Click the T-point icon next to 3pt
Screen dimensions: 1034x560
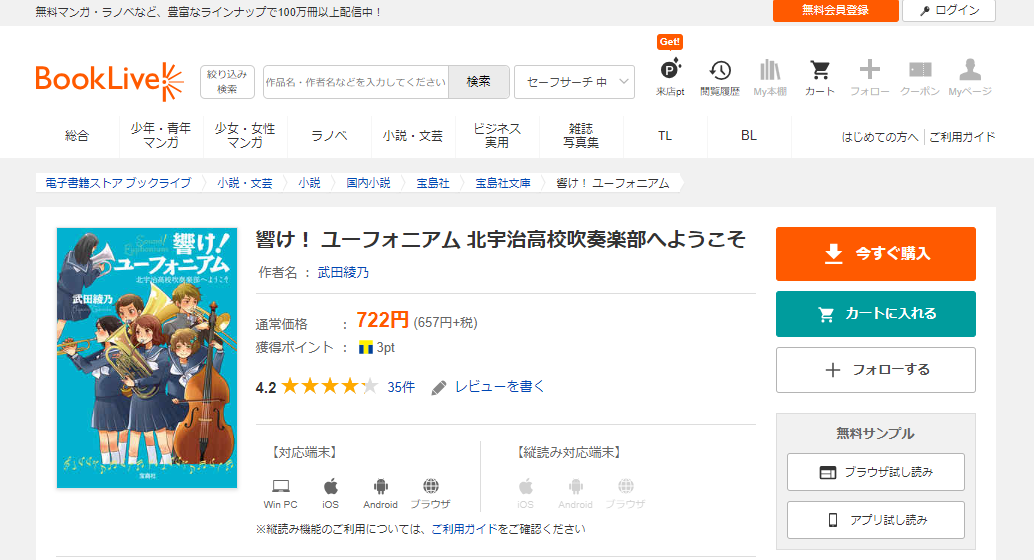[x=365, y=348]
